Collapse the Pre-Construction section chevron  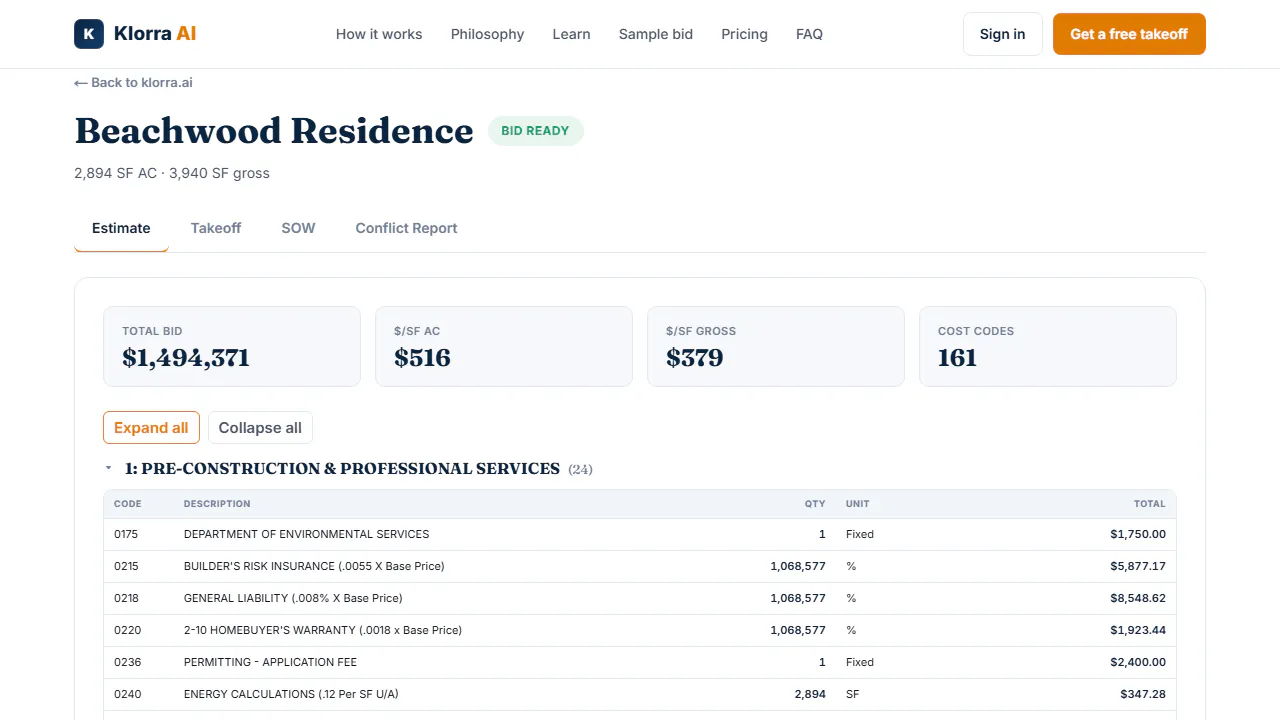(x=108, y=468)
